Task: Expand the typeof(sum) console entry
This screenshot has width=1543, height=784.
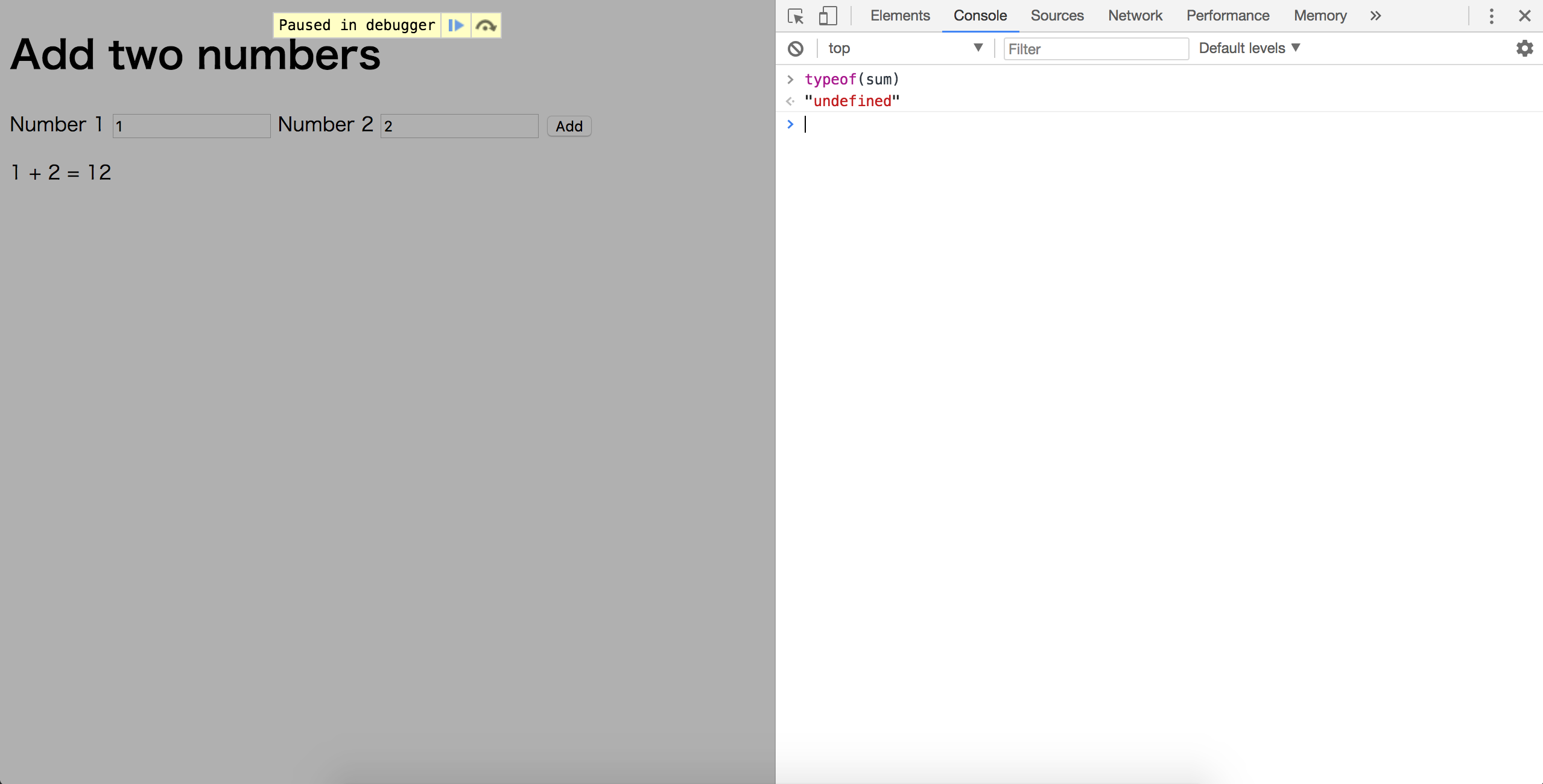Action: [790, 79]
